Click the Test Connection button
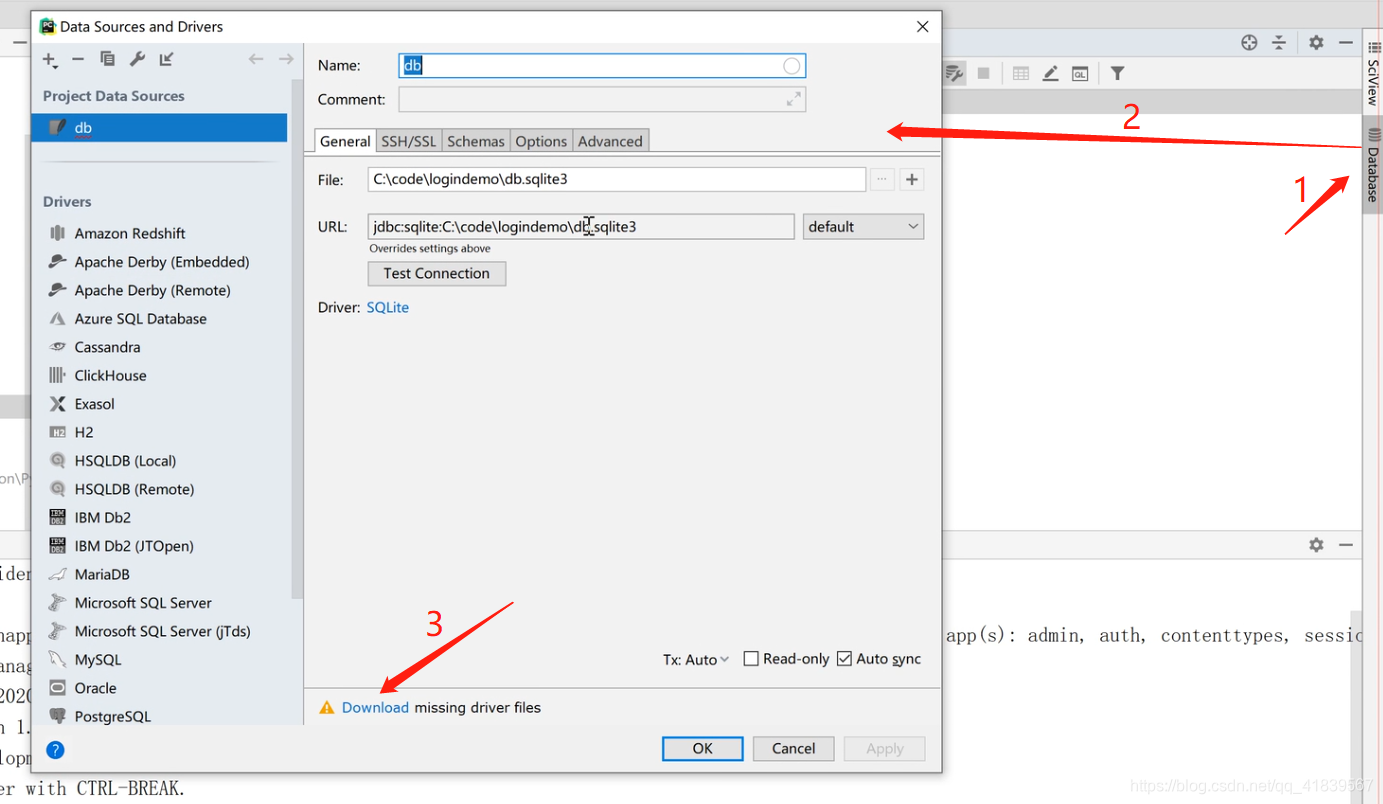 pos(437,273)
